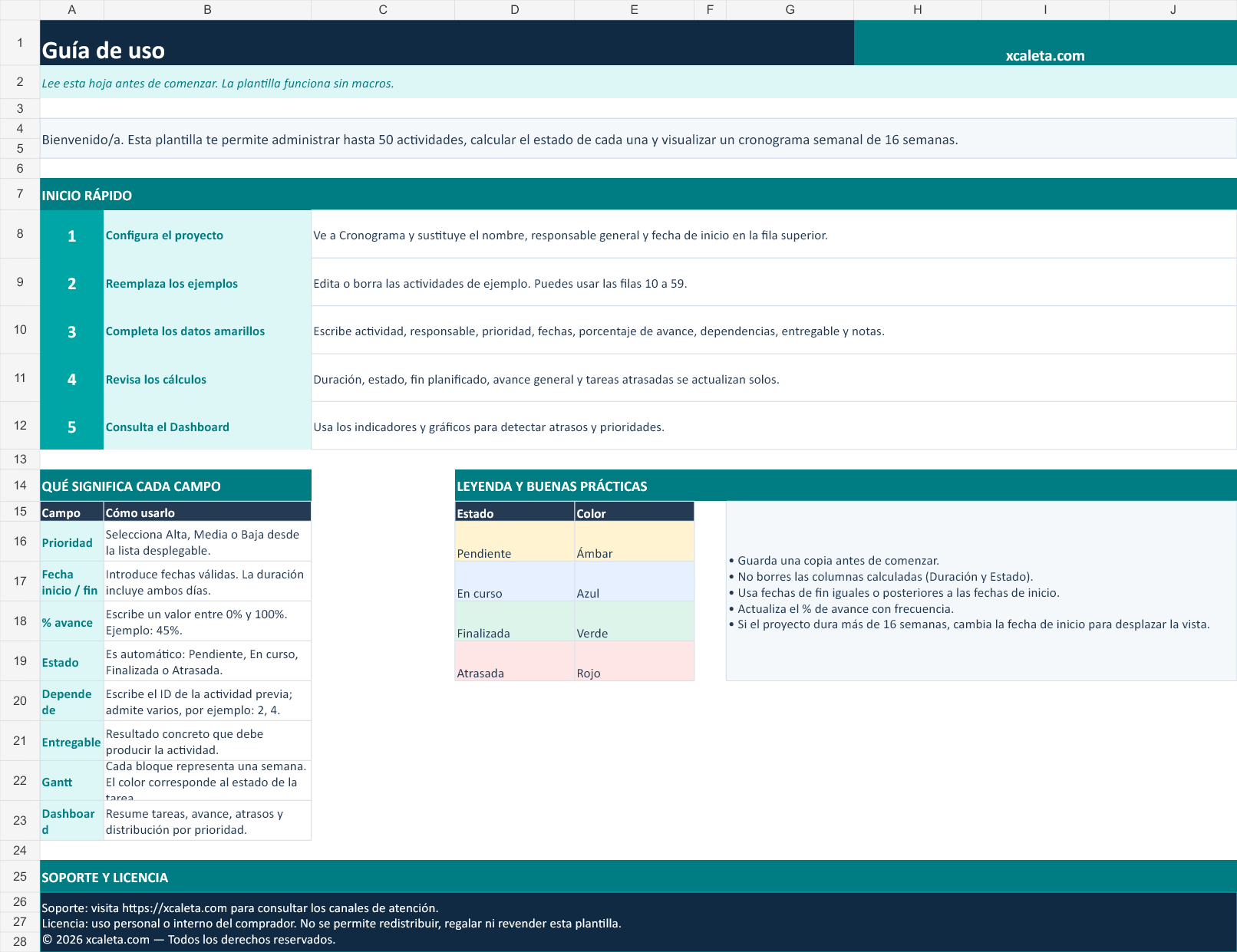This screenshot has width=1237, height=952.
Task: Click the 'Atrasada' legend cell
Action: 514,661
